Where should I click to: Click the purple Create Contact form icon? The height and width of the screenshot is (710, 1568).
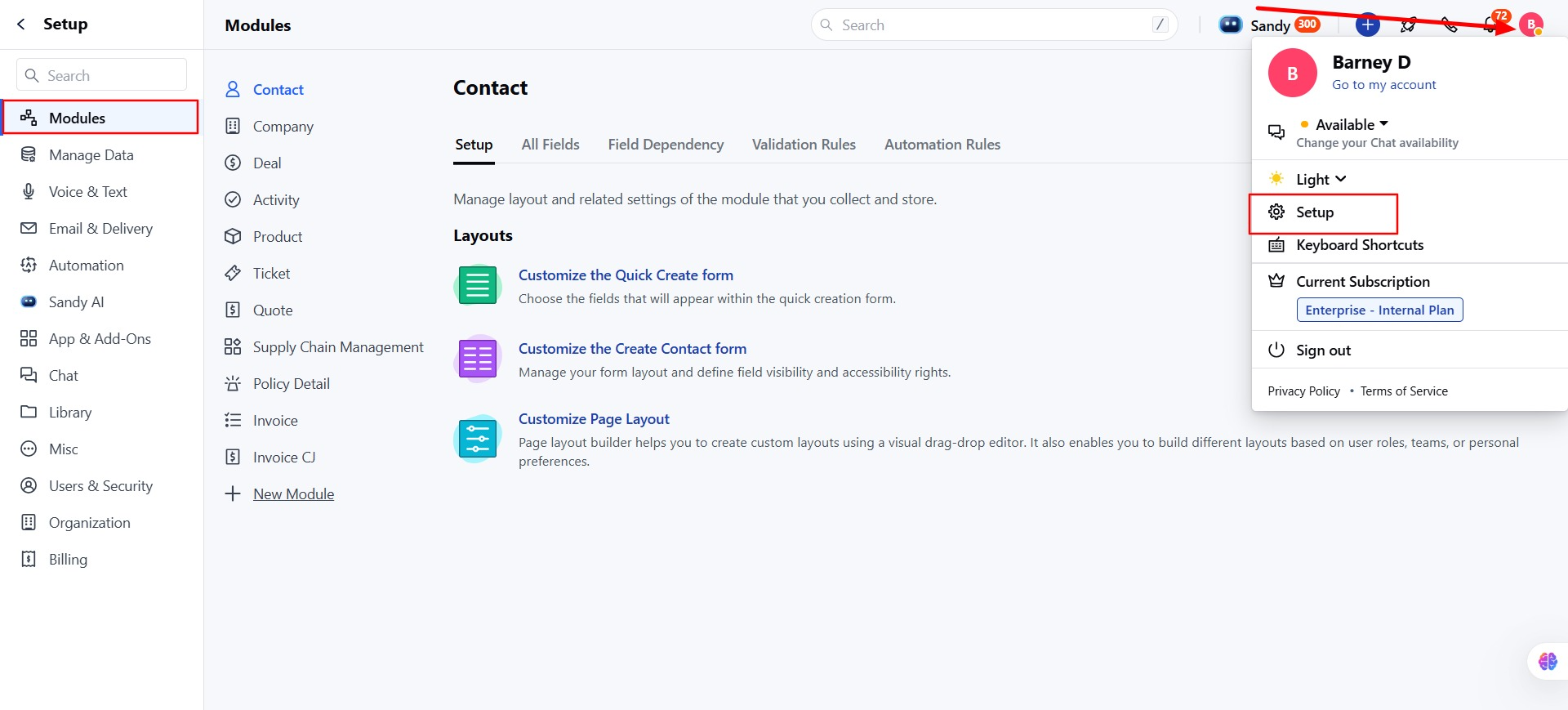click(x=478, y=359)
